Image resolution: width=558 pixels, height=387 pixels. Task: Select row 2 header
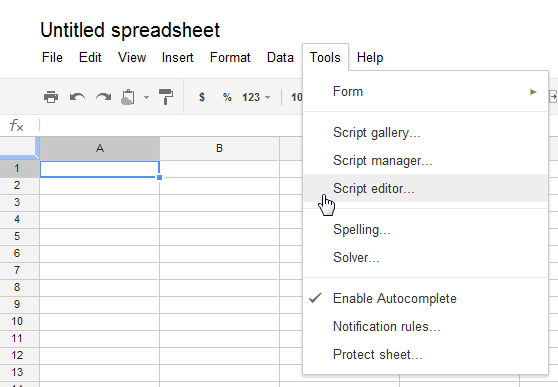[19, 185]
